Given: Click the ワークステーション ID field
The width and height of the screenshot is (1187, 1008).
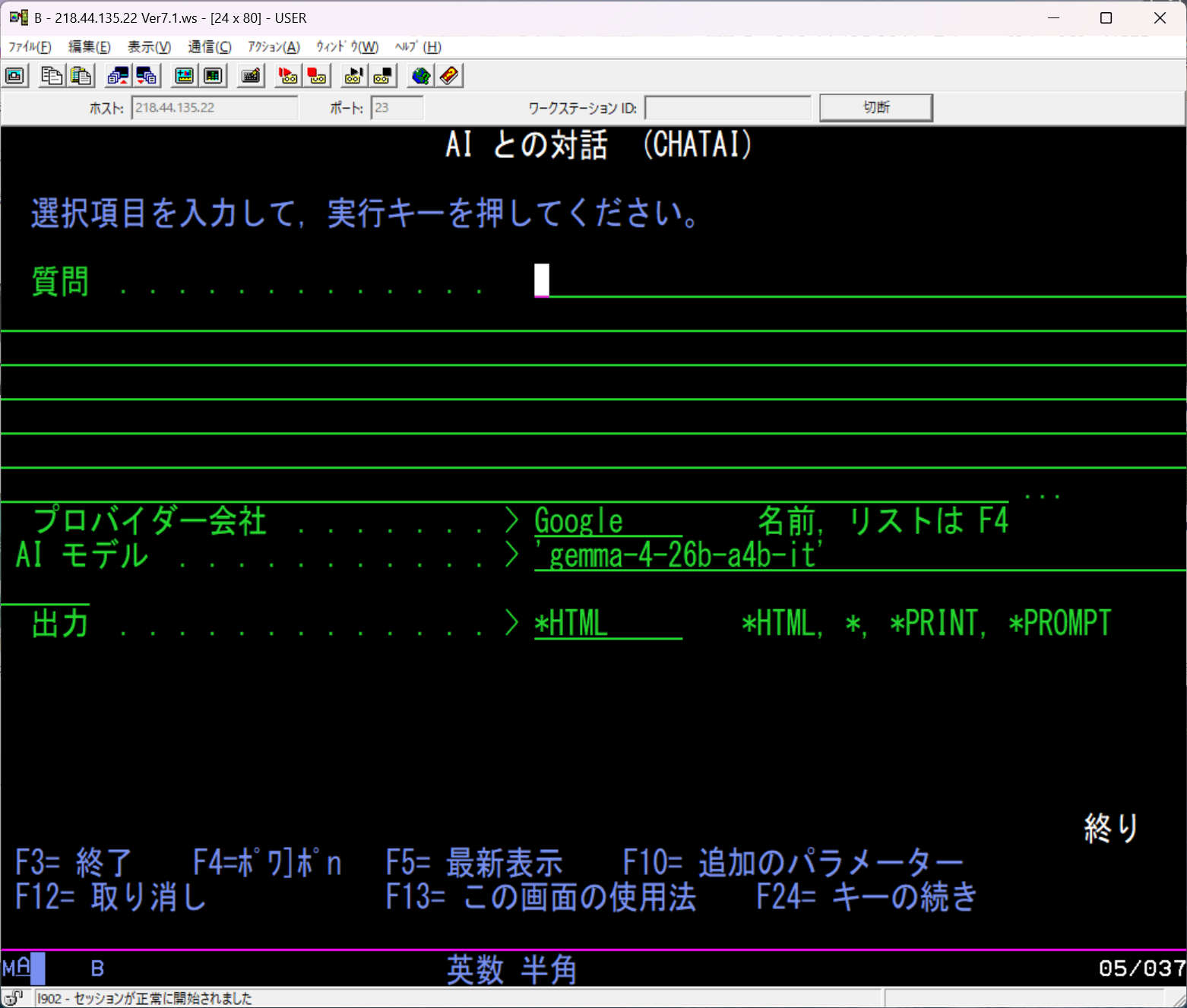Looking at the screenshot, I should [728, 108].
